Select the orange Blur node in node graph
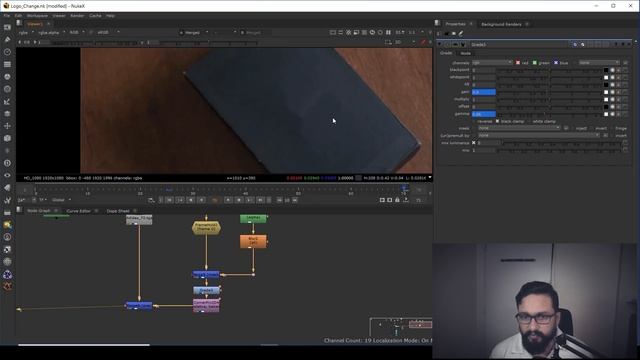640x360 pixels. click(x=253, y=241)
